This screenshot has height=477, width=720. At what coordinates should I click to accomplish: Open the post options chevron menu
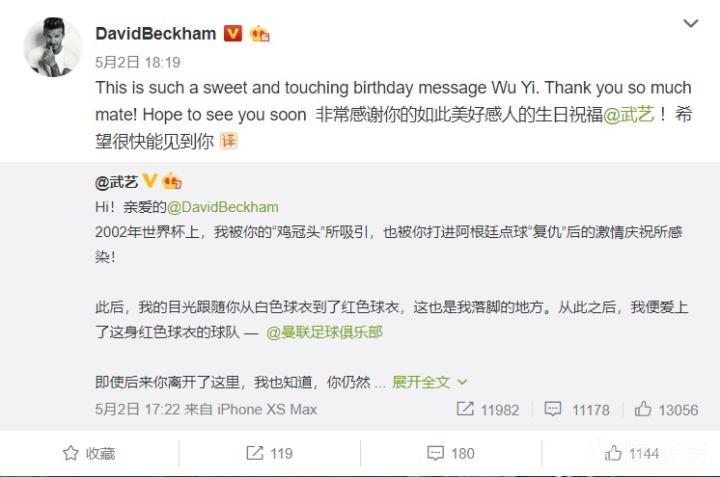tap(691, 23)
